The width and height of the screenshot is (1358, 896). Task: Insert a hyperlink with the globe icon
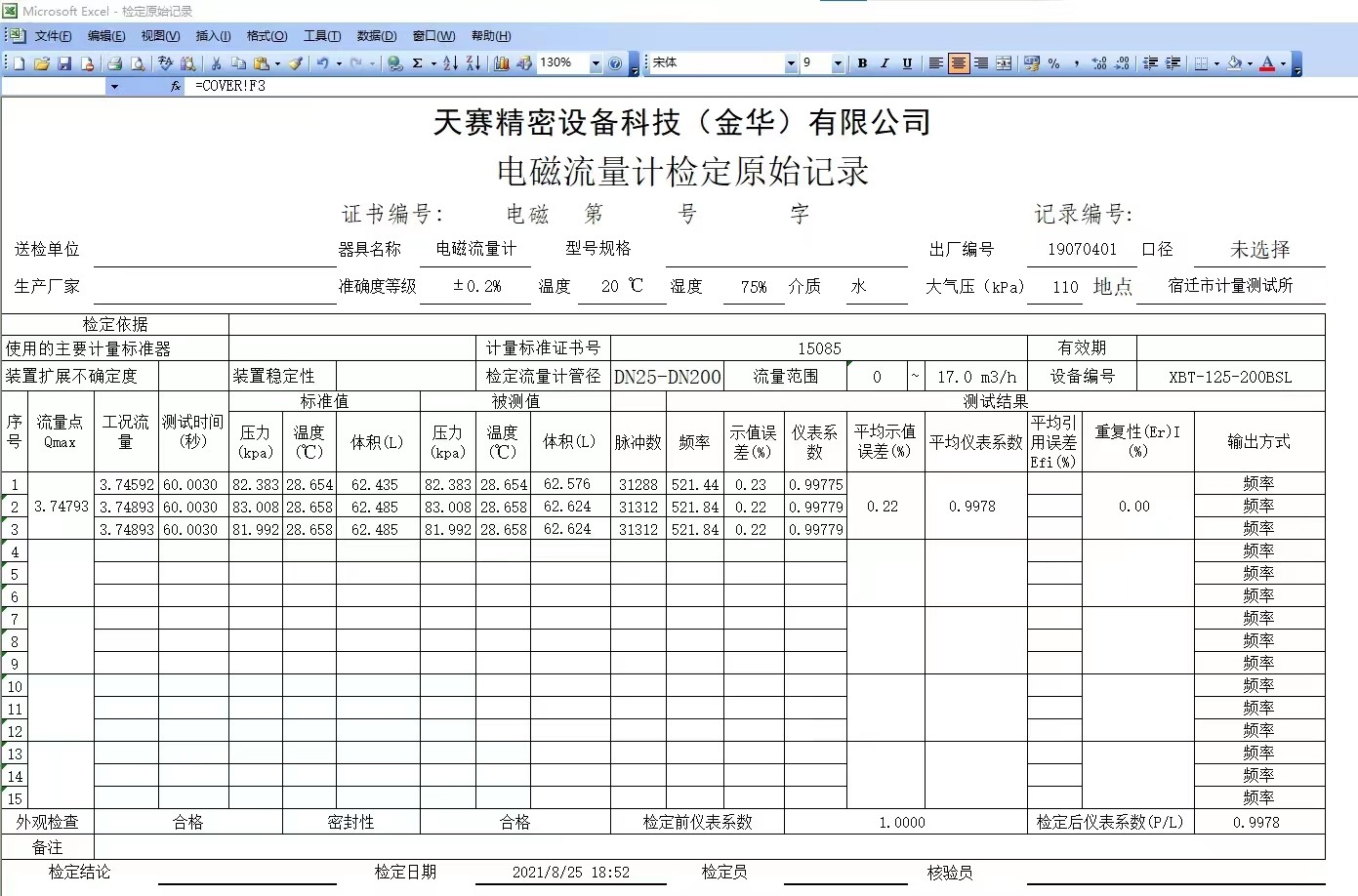point(394,63)
